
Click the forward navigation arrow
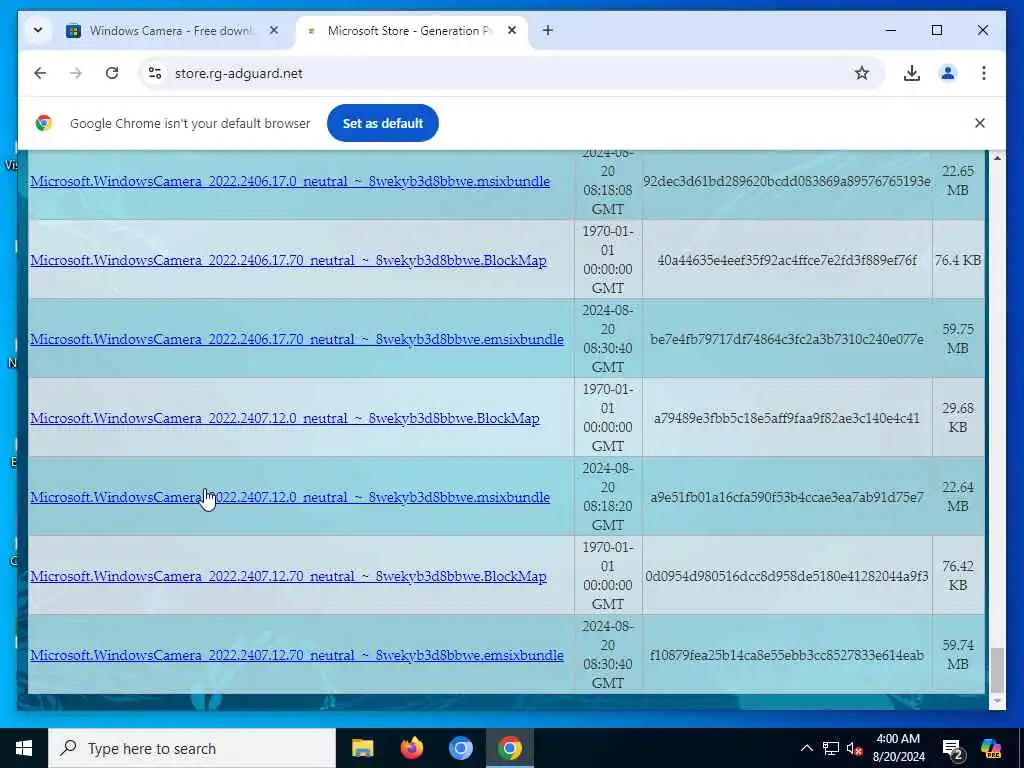tap(76, 73)
